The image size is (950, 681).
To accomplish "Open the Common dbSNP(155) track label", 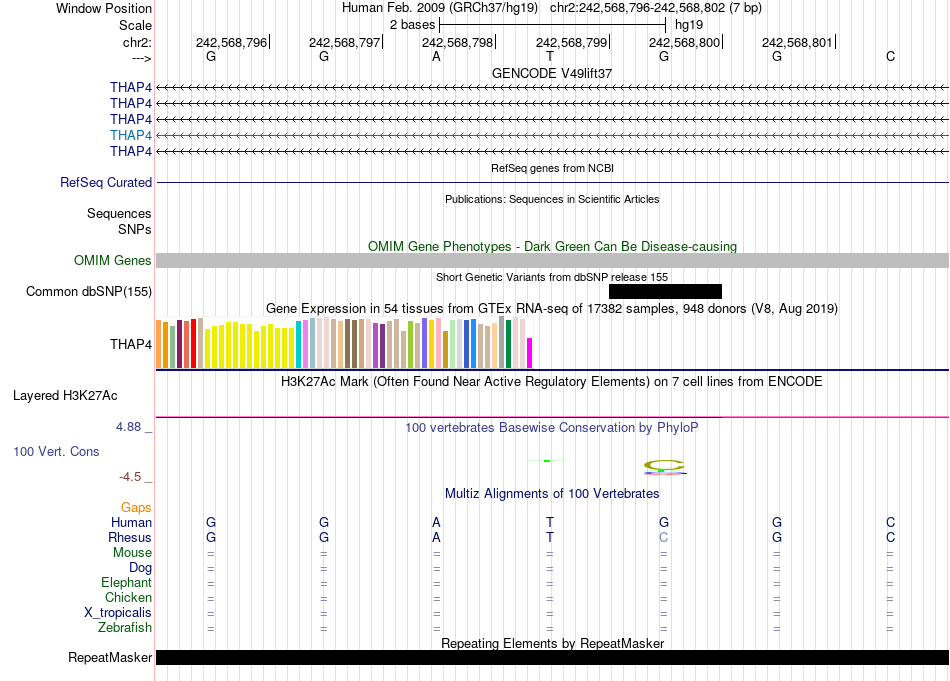I will pyautogui.click(x=89, y=291).
